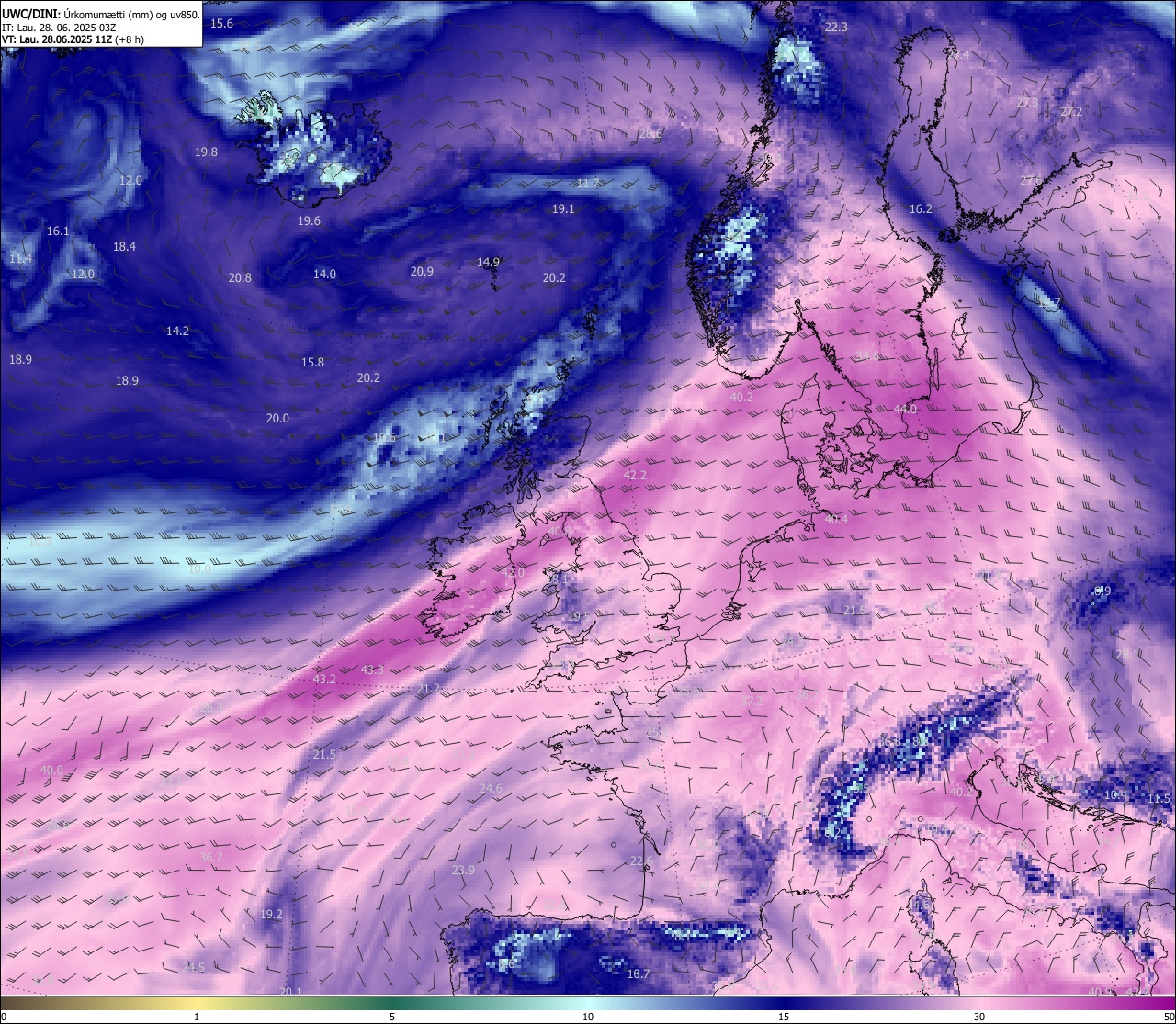Select the 44.0 value over southern Sweden
This screenshot has width=1176, height=1024.
905,410
